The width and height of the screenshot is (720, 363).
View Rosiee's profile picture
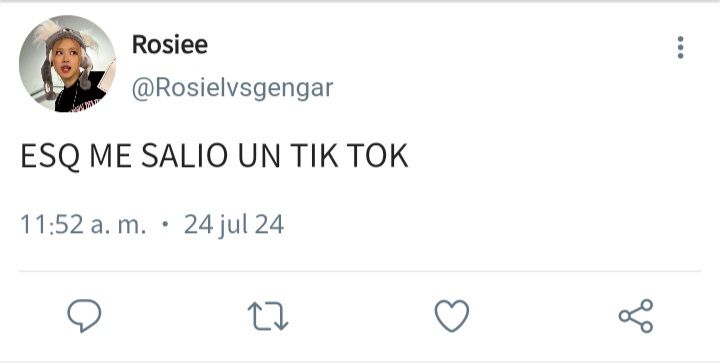(68, 64)
